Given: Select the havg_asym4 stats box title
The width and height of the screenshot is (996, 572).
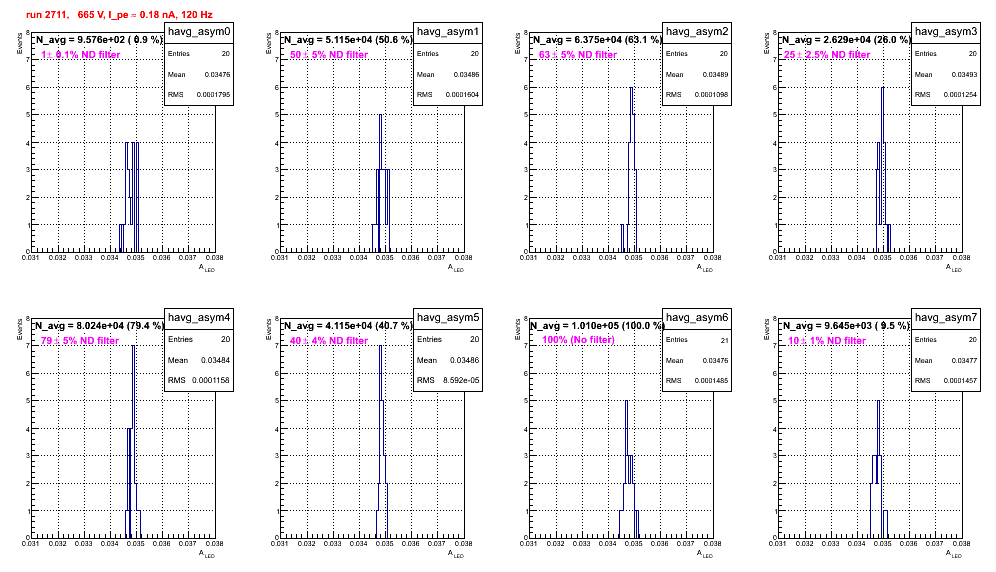Looking at the screenshot, I should 199,317.
